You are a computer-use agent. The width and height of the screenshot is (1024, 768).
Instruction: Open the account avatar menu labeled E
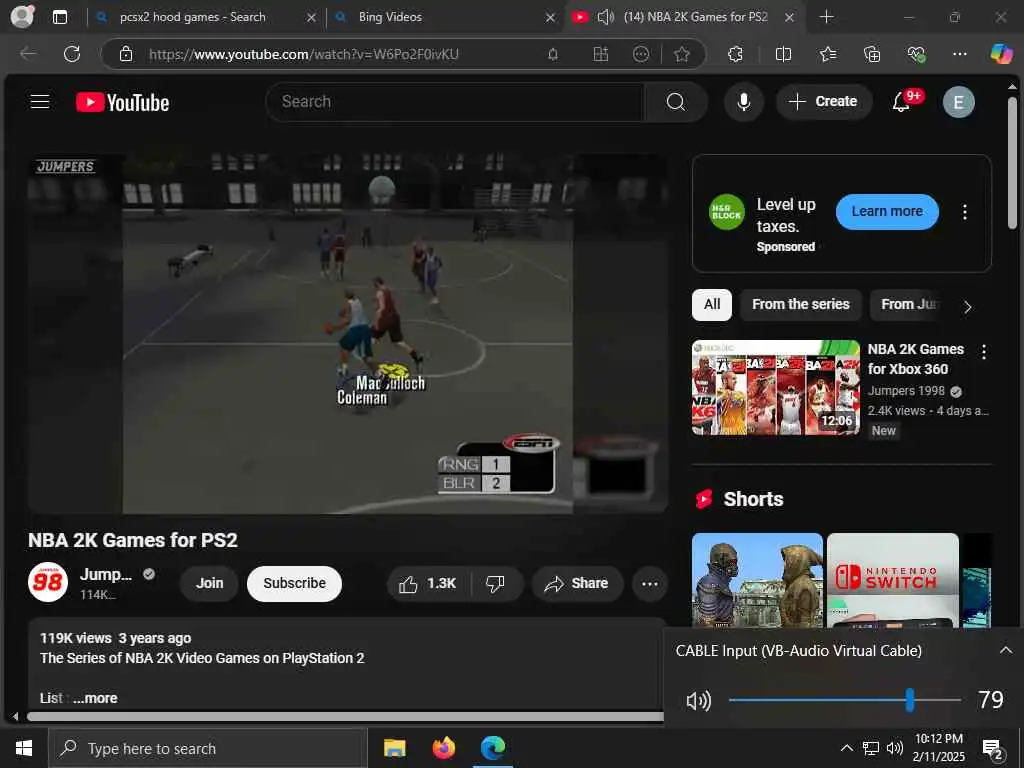tap(958, 102)
